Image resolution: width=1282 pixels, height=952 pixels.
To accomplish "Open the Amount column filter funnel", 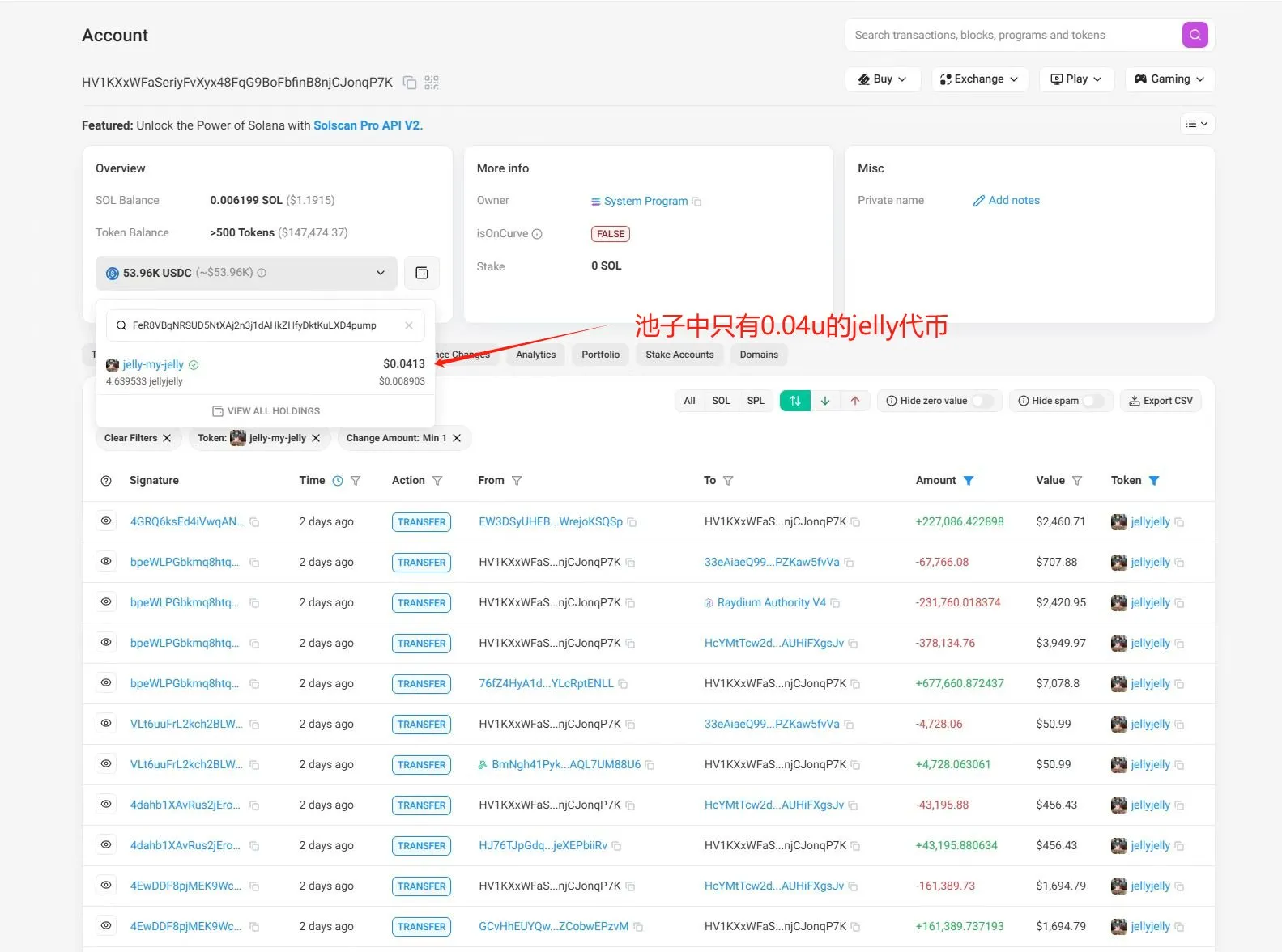I will (x=969, y=481).
